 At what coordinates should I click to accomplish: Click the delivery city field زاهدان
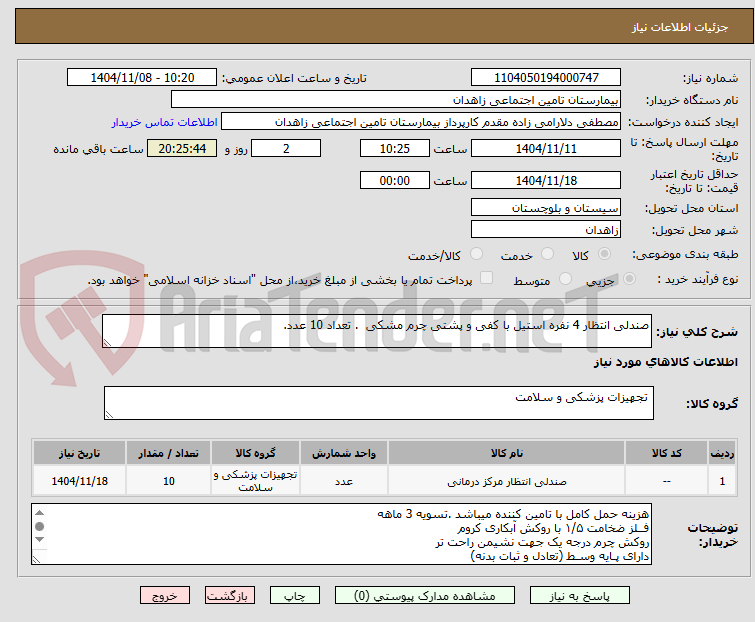click(546, 230)
